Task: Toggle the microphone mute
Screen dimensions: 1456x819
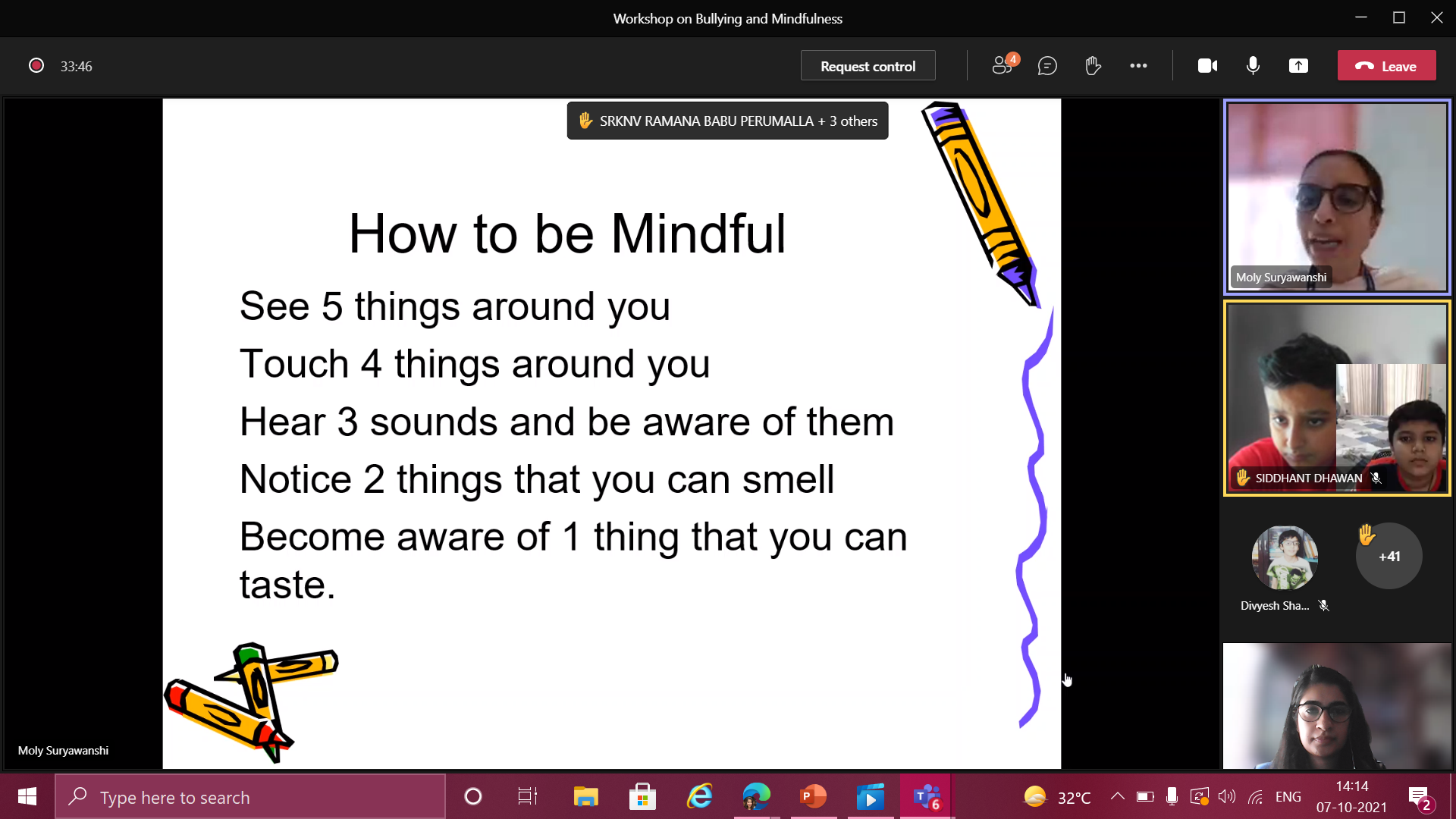Action: click(1253, 66)
